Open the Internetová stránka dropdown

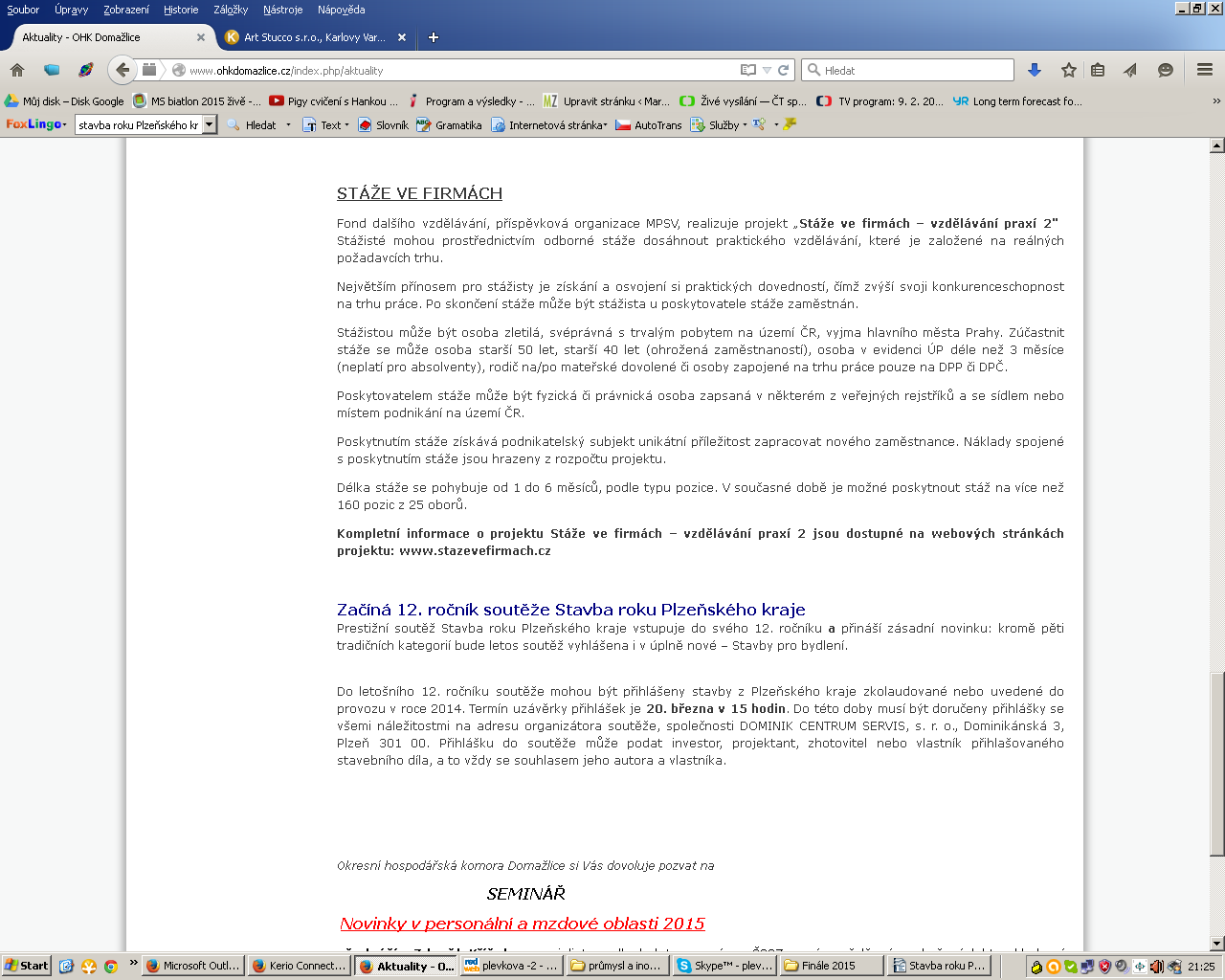[549, 124]
